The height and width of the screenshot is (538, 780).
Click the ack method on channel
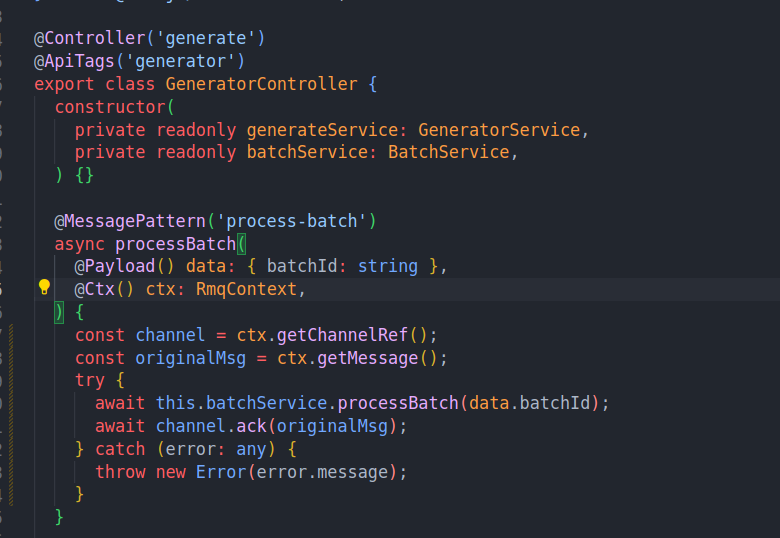coord(251,425)
